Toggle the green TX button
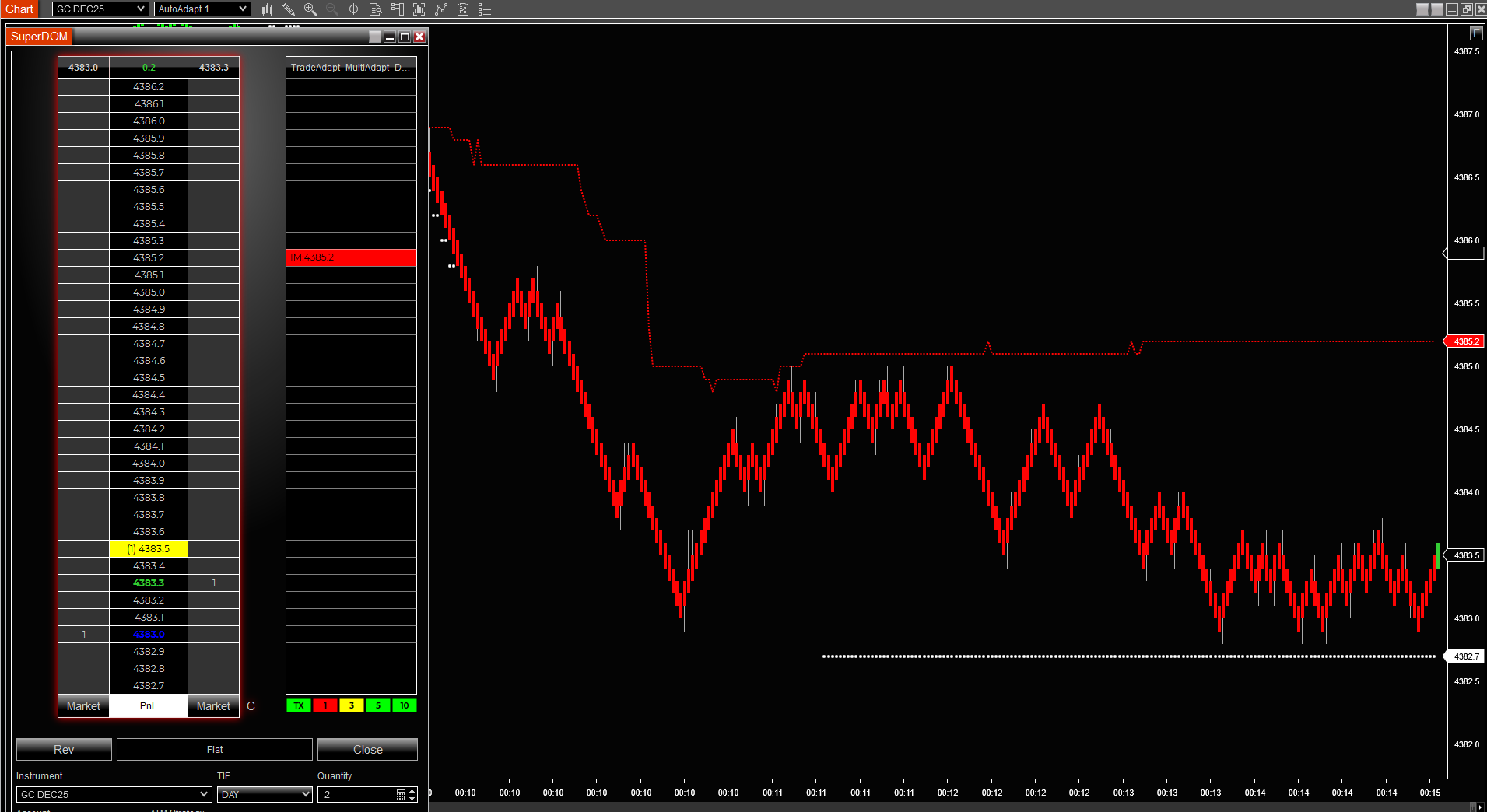1487x812 pixels. 299,705
